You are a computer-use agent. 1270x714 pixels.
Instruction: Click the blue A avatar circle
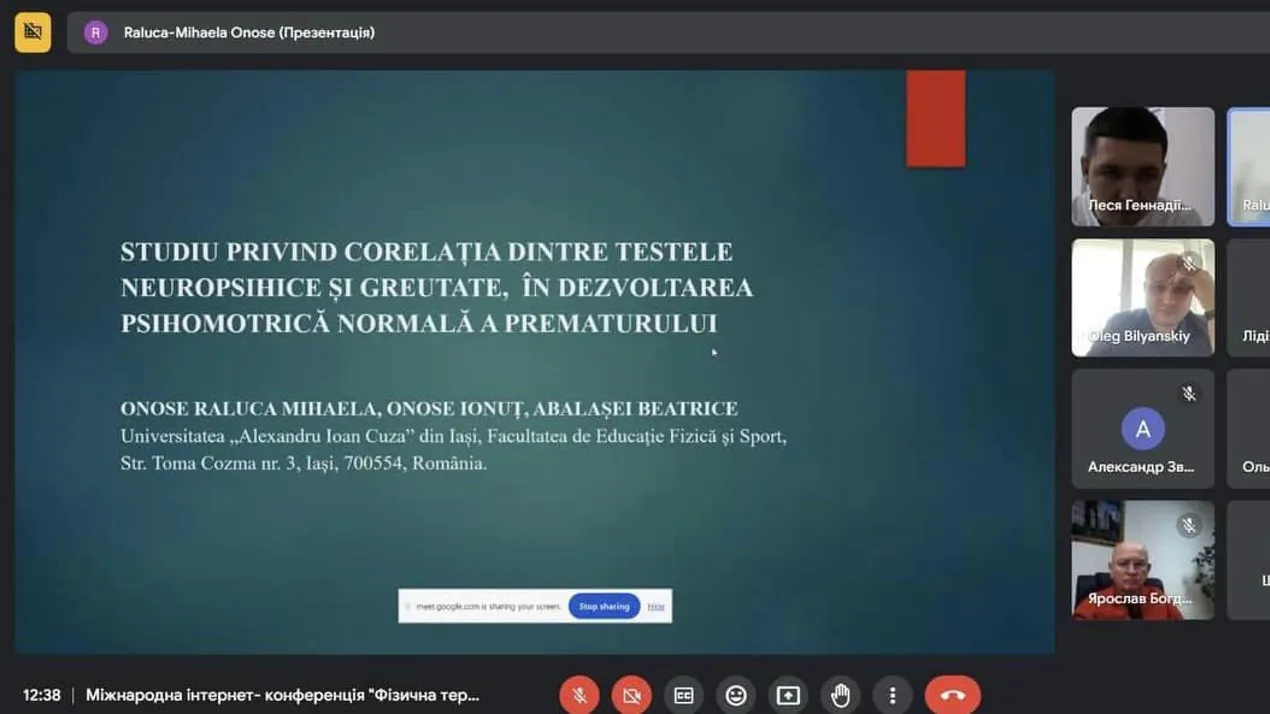click(x=1143, y=429)
